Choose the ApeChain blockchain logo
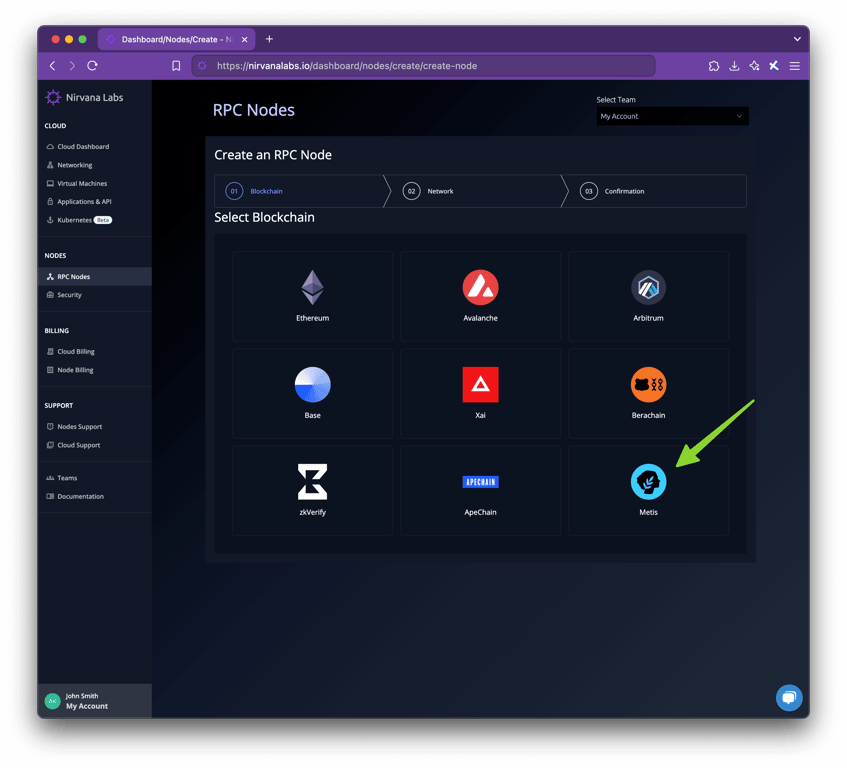Image resolution: width=847 pixels, height=768 pixels. (480, 482)
